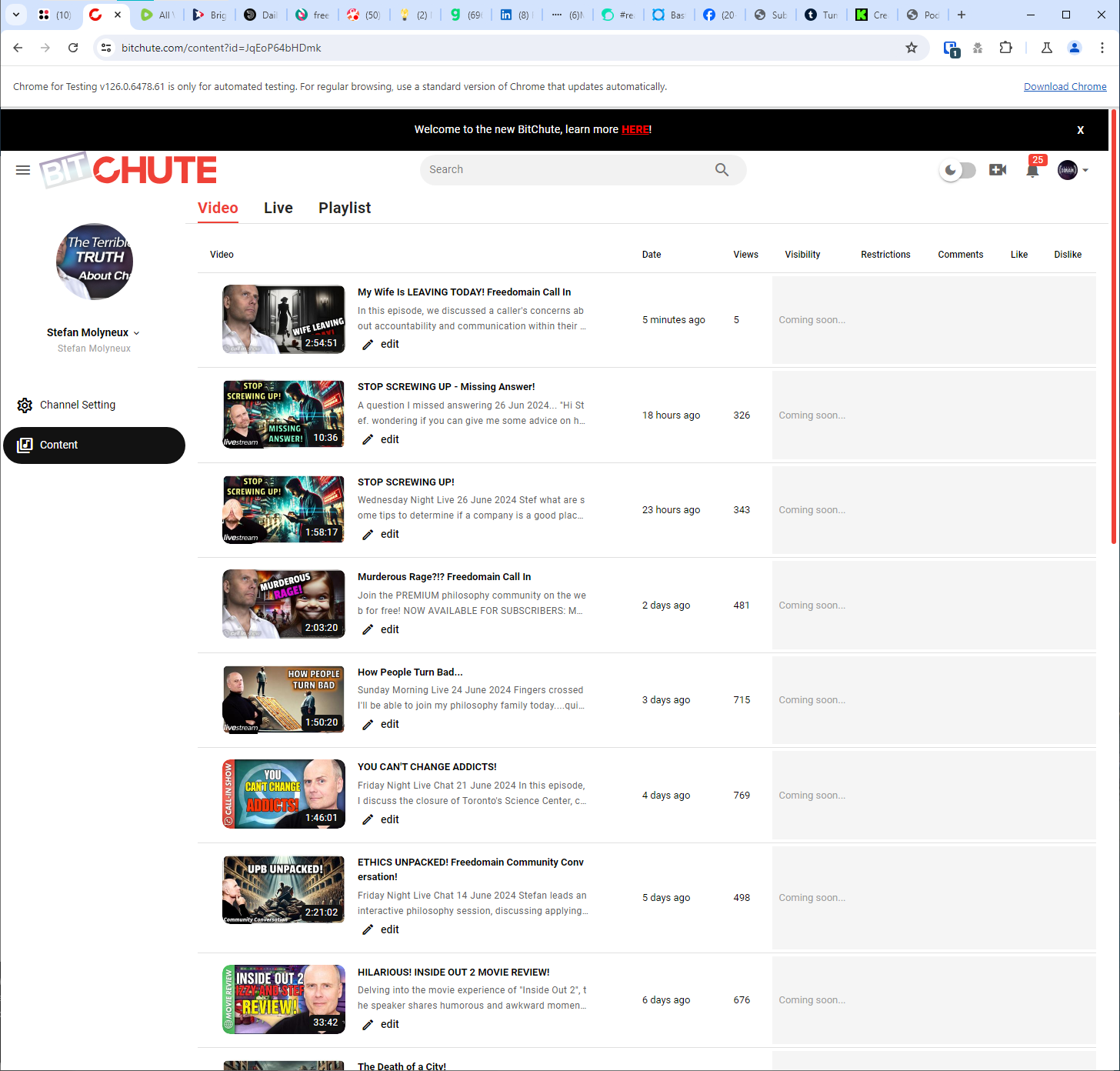The height and width of the screenshot is (1071, 1120).
Task: Click the Dislike column header
Action: tap(1068, 255)
